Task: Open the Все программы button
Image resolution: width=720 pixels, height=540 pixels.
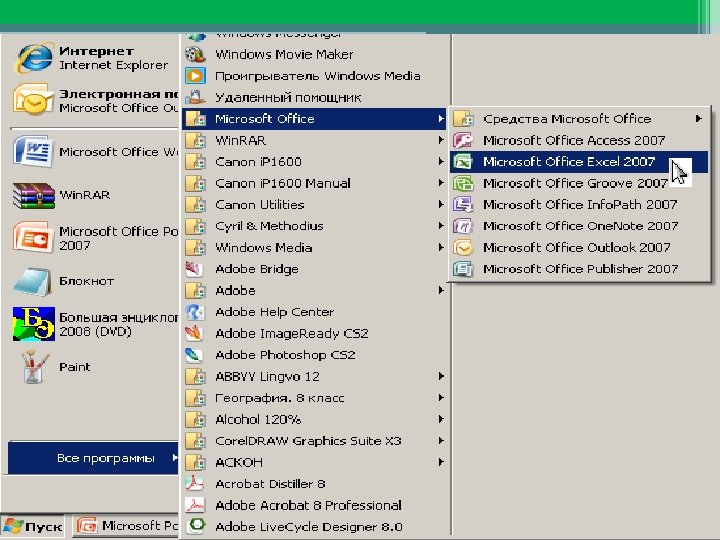Action: click(x=93, y=458)
